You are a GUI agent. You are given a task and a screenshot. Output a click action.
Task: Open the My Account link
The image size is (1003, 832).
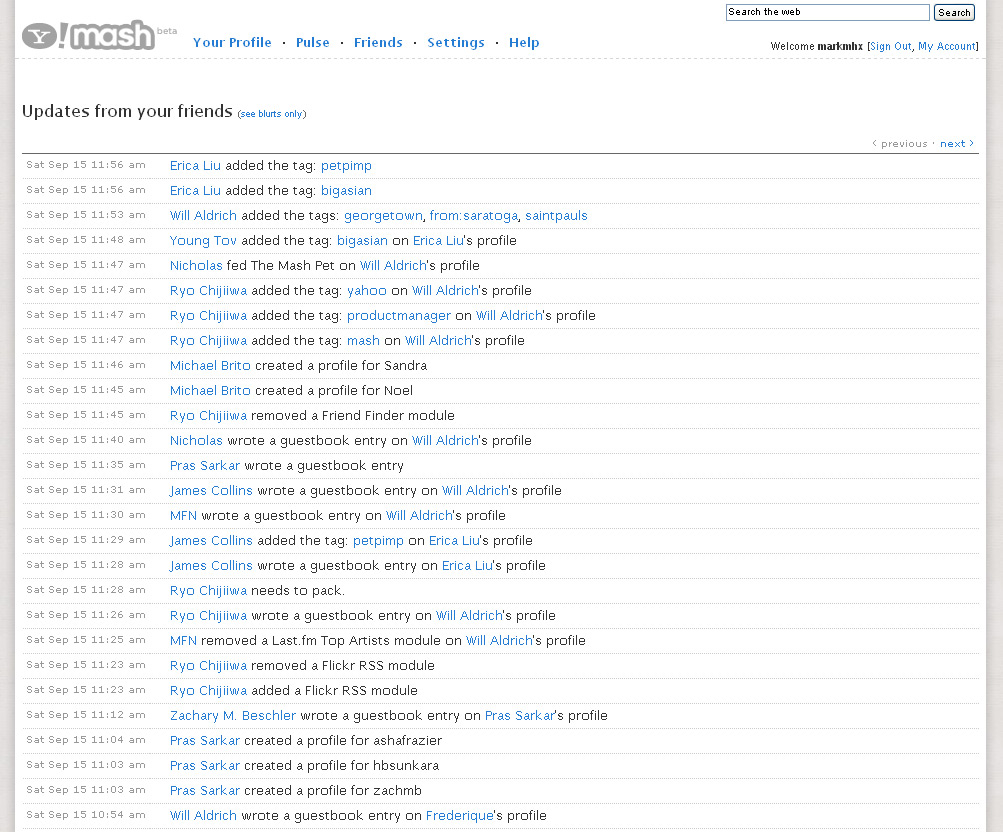946,47
